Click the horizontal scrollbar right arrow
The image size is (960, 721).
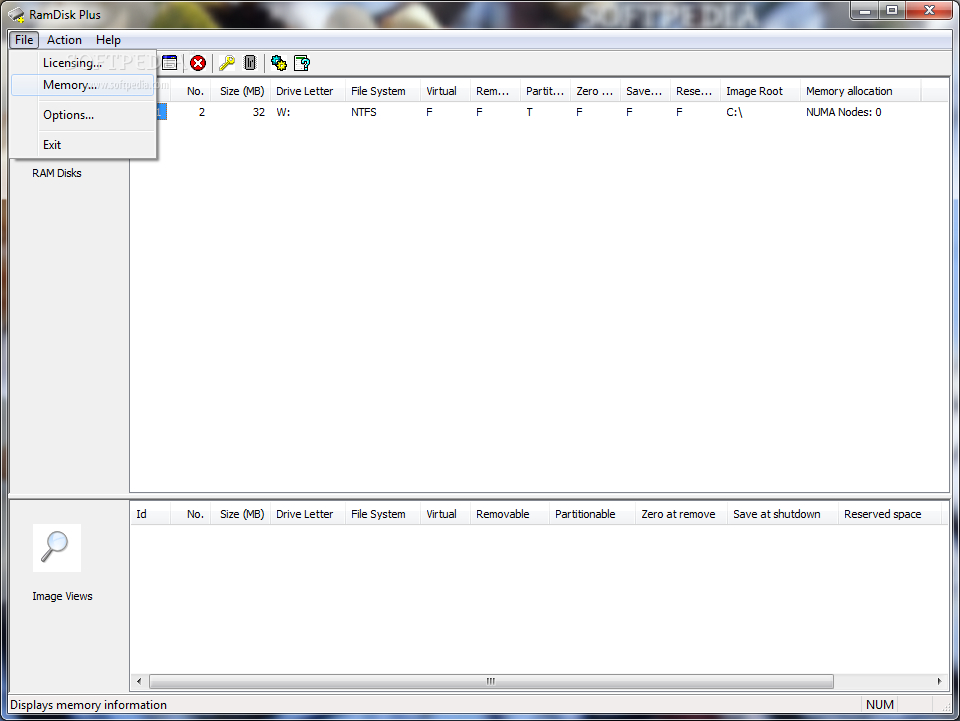click(x=939, y=681)
